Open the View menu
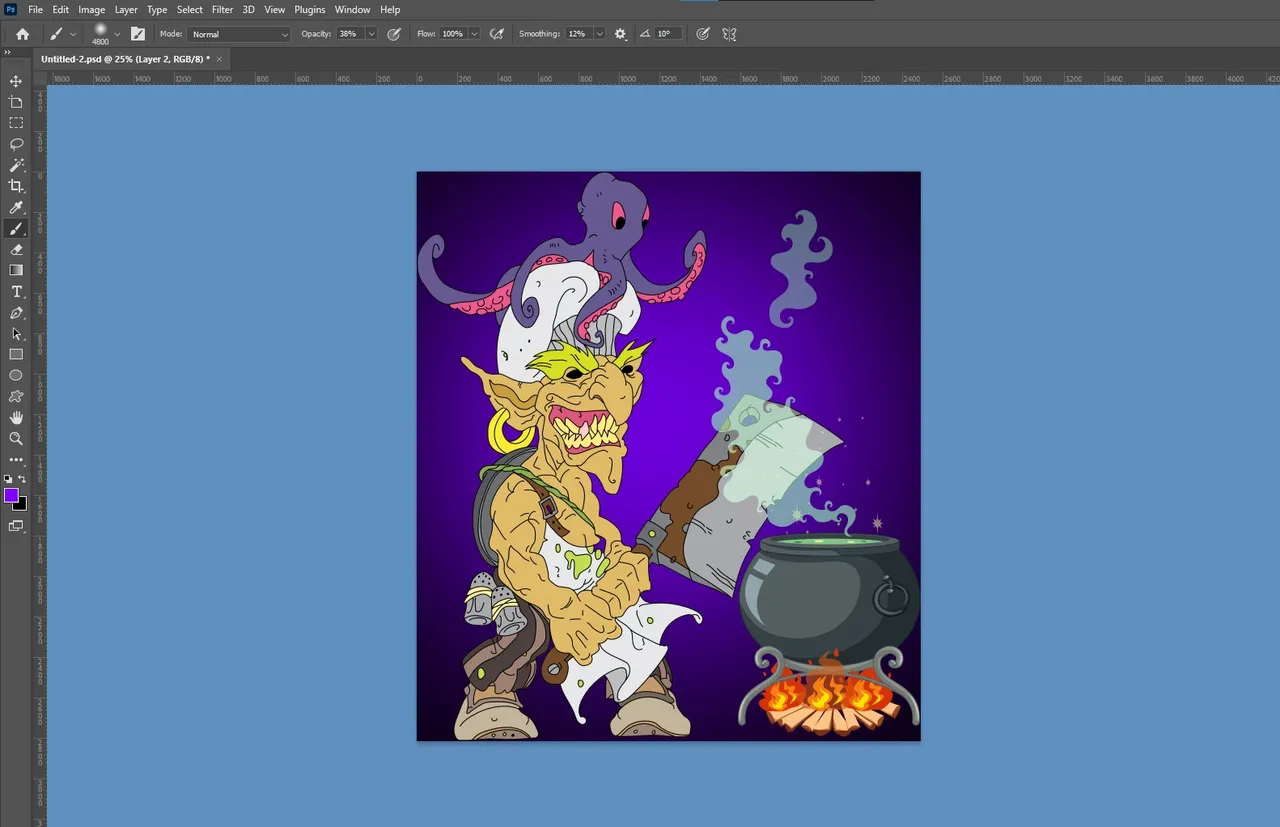This screenshot has height=827, width=1280. [x=275, y=10]
